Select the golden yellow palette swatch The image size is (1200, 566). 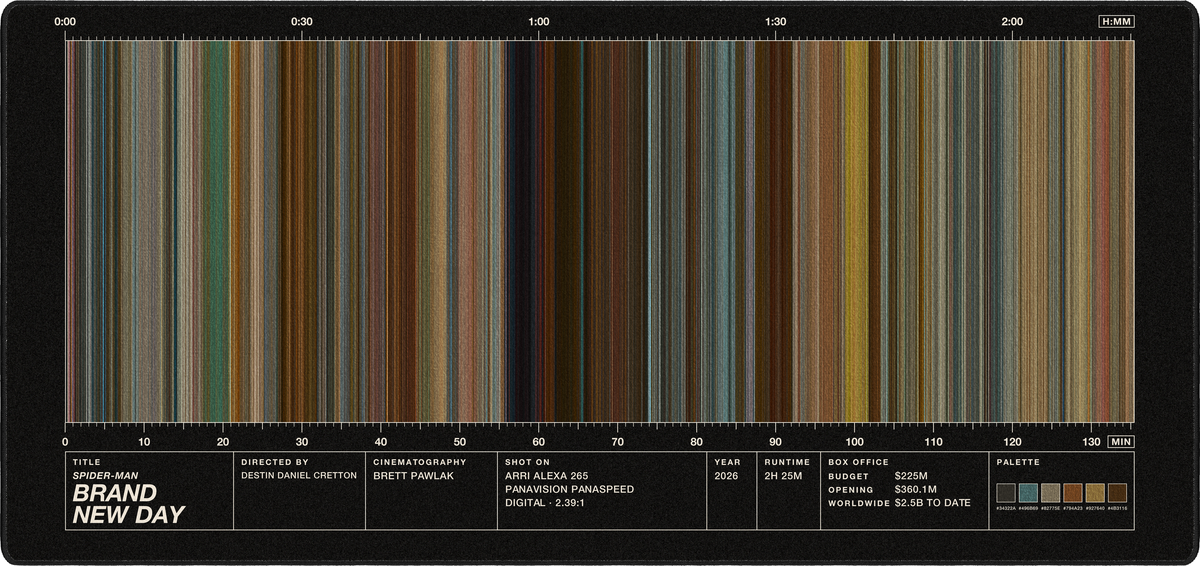1095,492
